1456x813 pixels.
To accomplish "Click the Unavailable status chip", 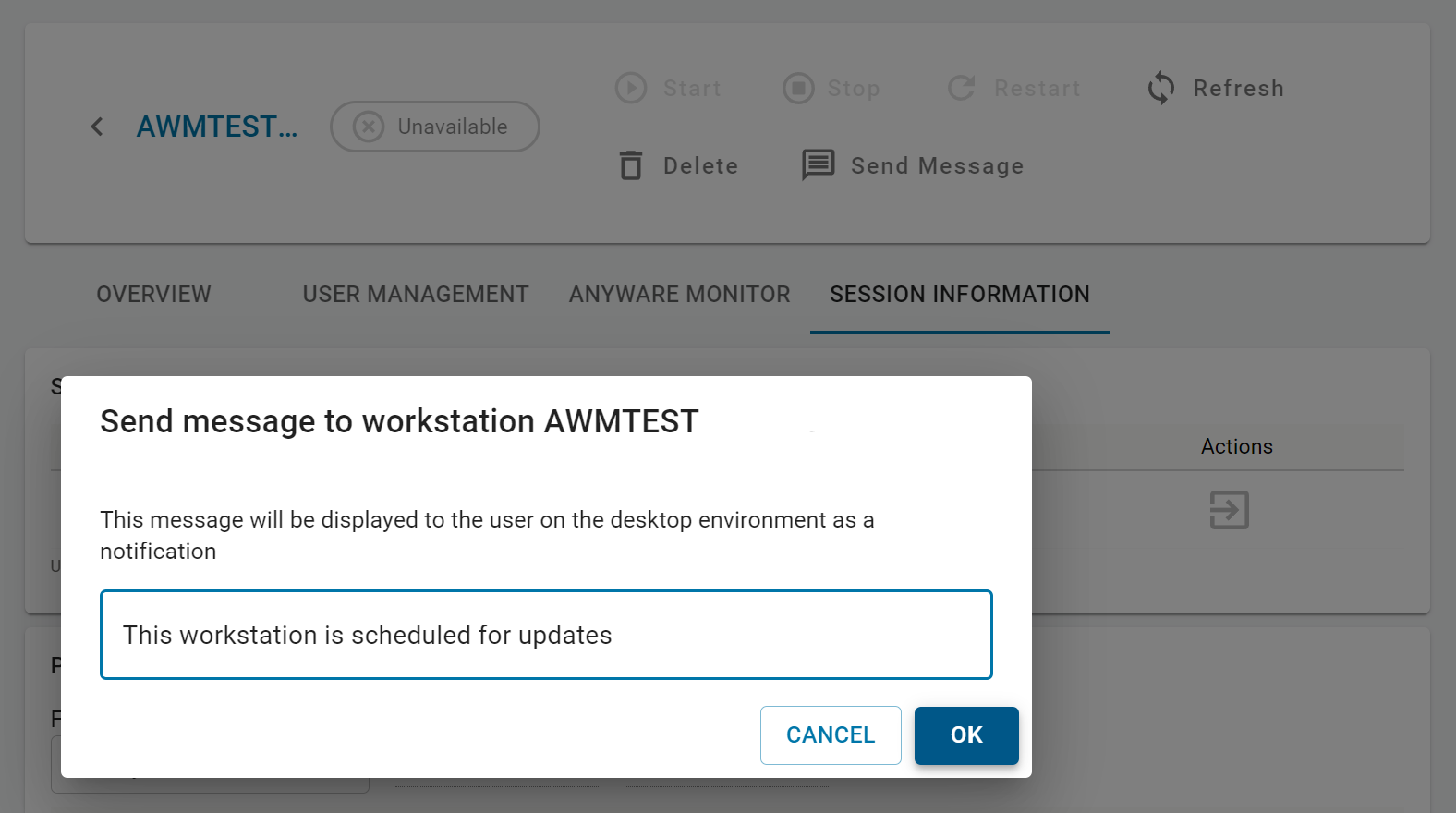I will tap(435, 127).
